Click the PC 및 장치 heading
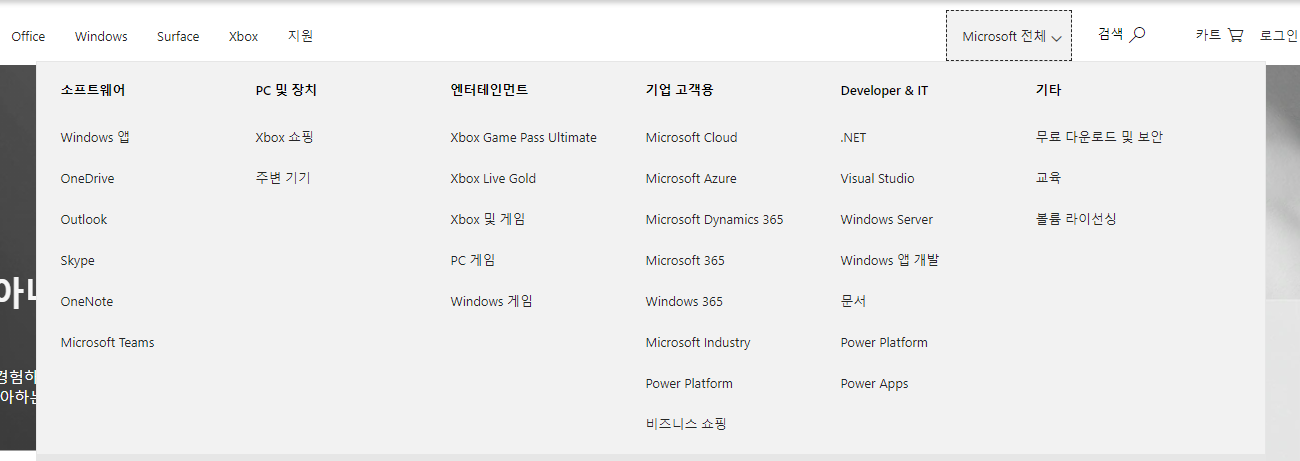Viewport: 1300px width, 461px height. coord(286,90)
